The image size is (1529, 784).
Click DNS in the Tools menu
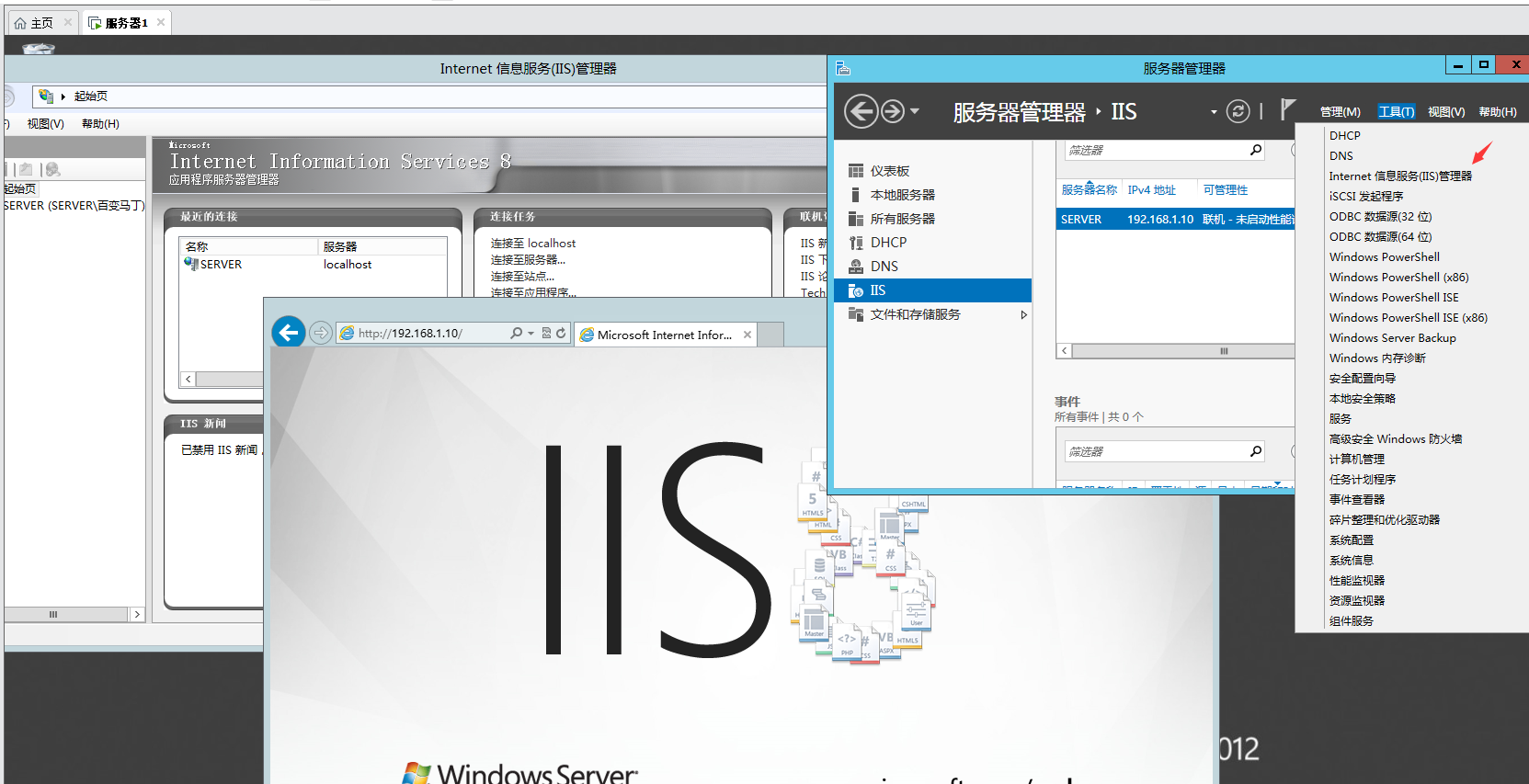pos(1341,155)
